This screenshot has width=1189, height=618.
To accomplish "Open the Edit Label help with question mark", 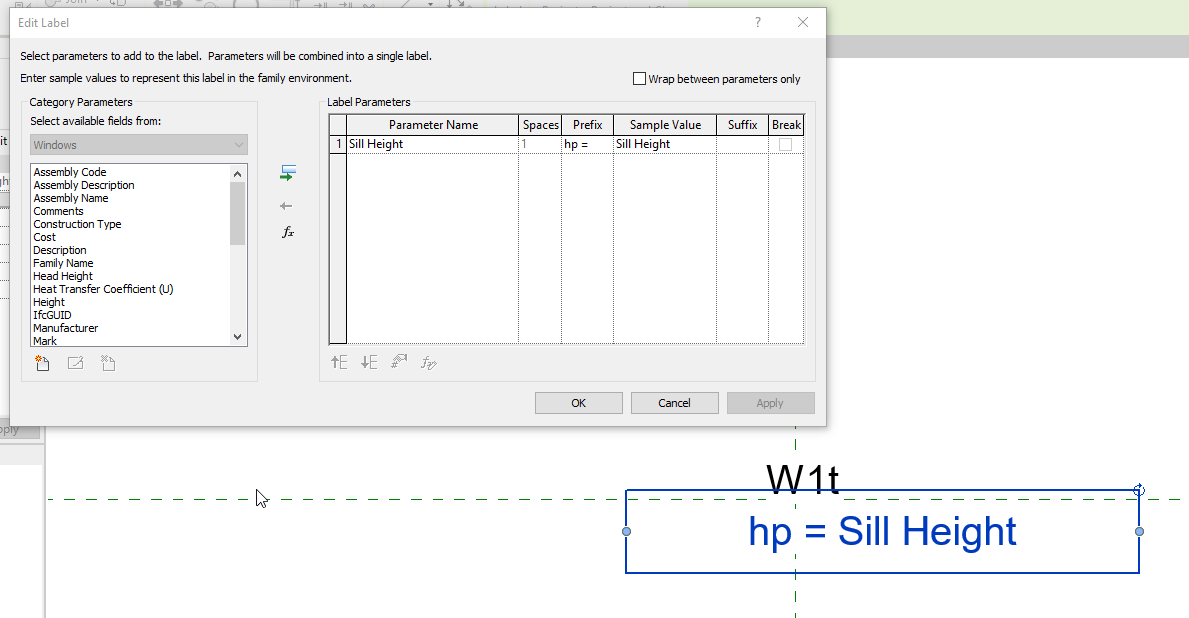I will point(757,22).
